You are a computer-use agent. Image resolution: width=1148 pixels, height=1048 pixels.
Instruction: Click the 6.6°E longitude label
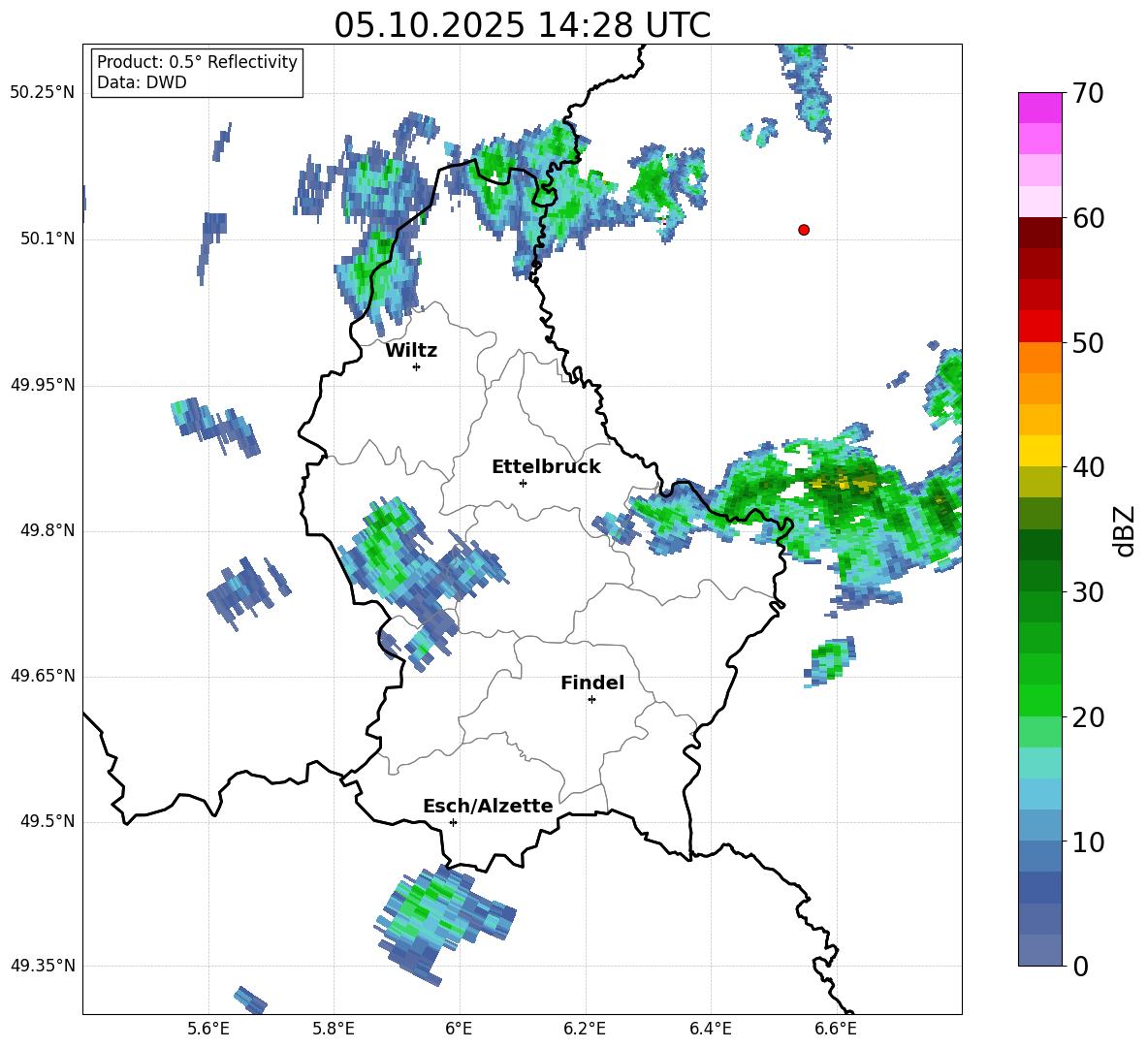point(836,1030)
